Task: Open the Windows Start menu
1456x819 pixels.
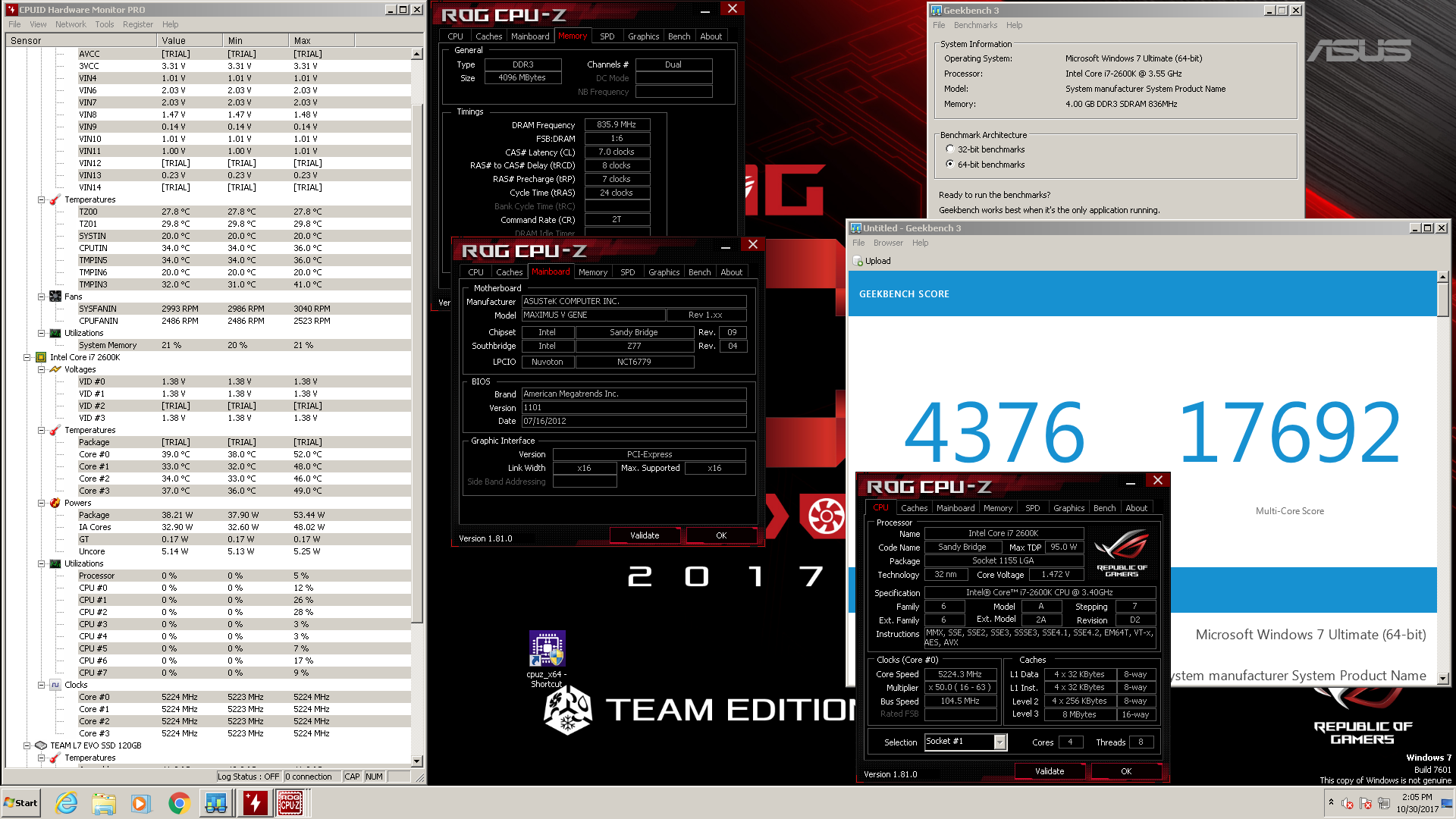Action: tap(21, 803)
